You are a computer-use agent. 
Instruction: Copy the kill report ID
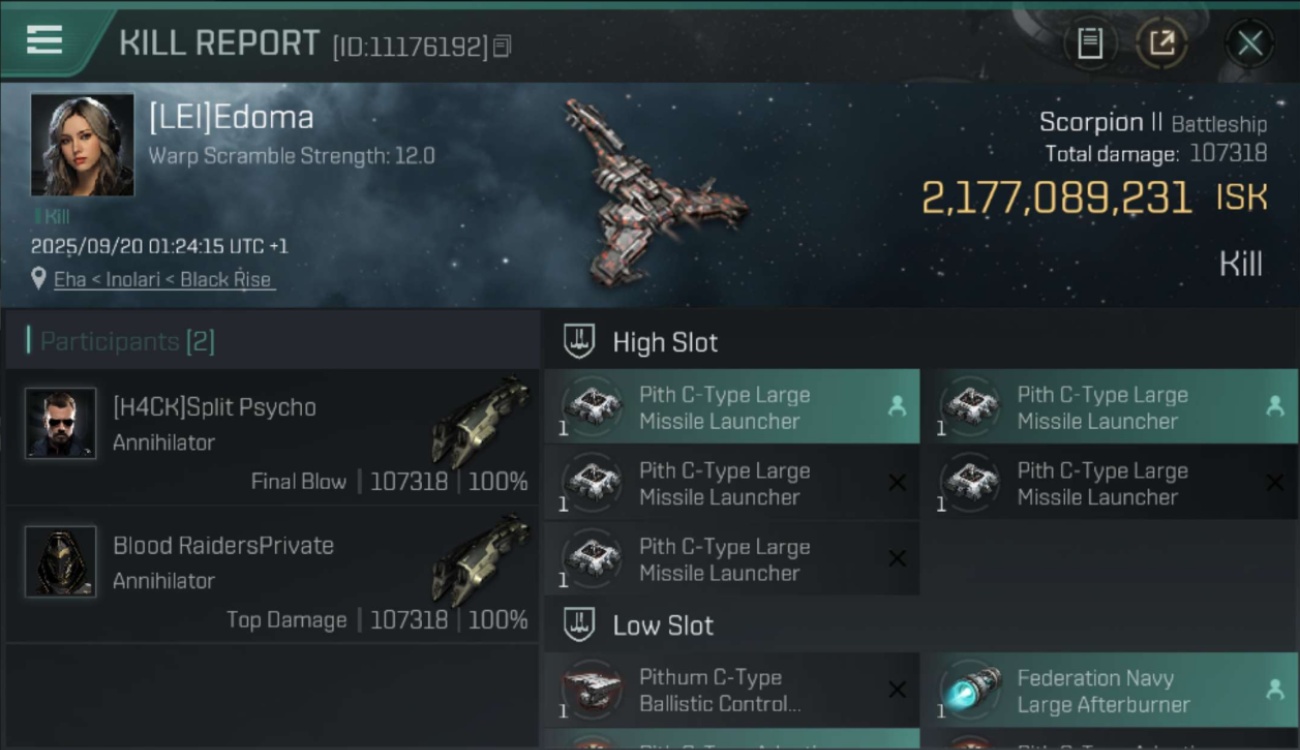tap(502, 46)
